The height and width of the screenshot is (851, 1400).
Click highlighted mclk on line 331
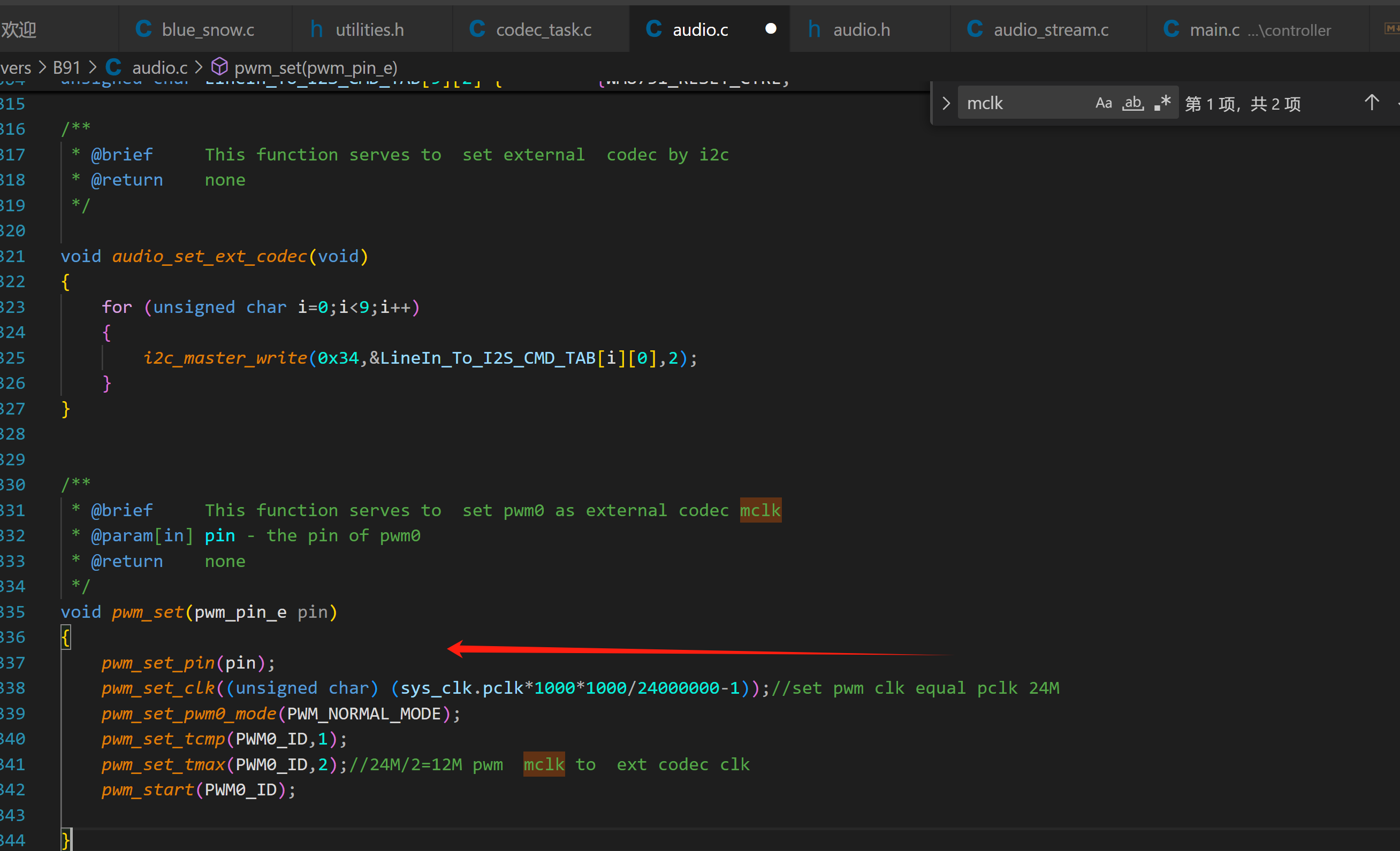pos(760,510)
